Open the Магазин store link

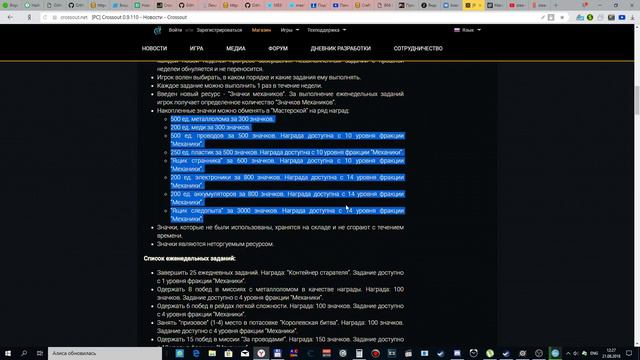pyautogui.click(x=261, y=30)
